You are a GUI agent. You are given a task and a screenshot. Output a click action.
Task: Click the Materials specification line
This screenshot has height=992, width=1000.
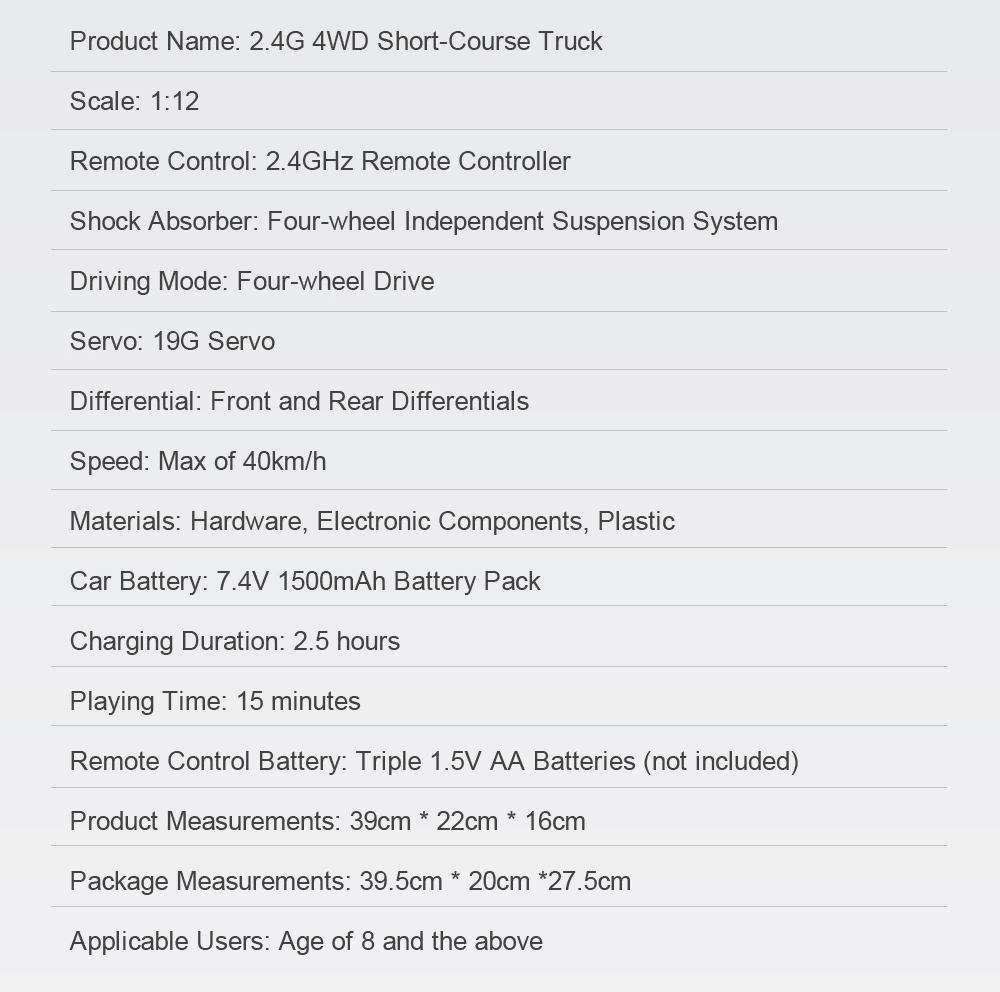click(372, 521)
